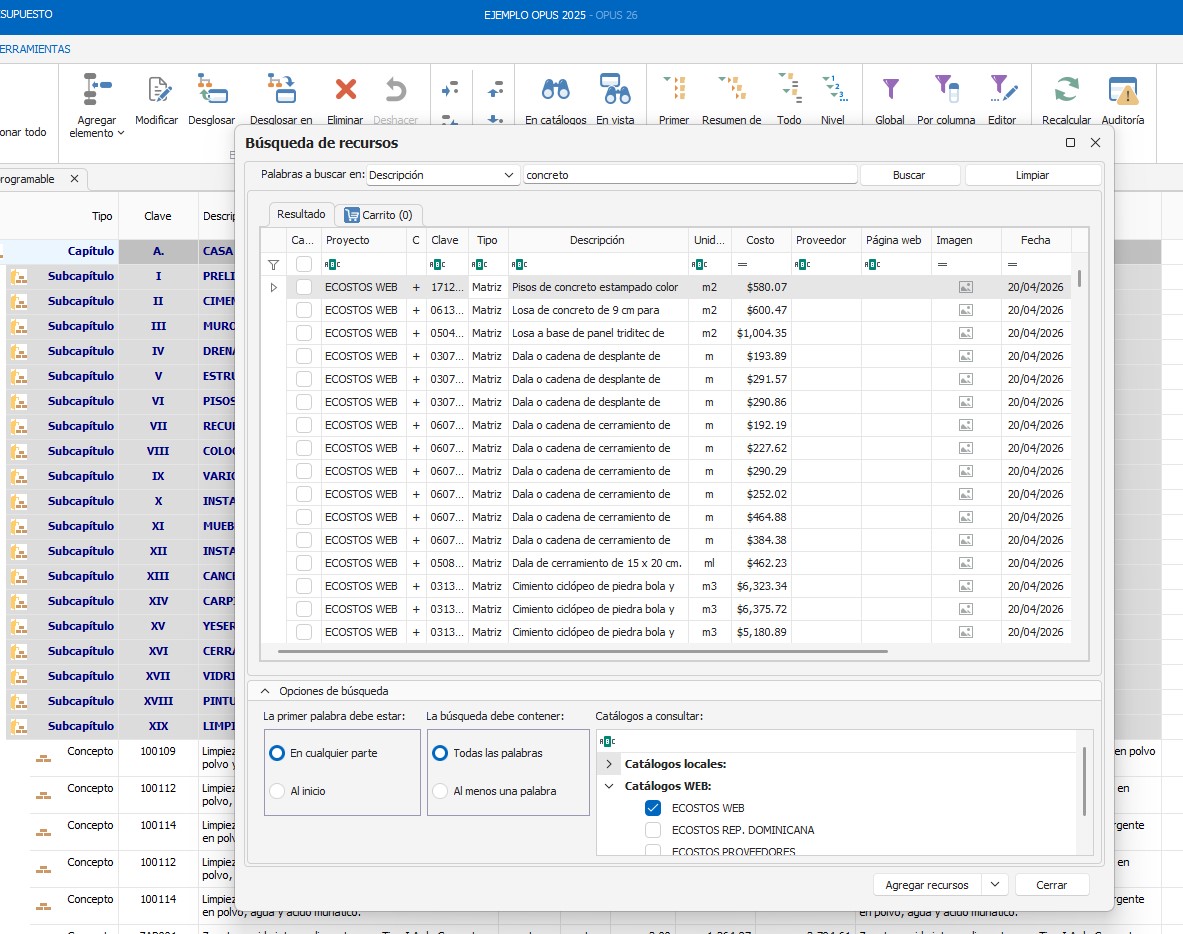Screen dimensions: 1183x934
Task: Check the box for Dala de cerramiento 15 x 20 row
Action: [x=304, y=564]
